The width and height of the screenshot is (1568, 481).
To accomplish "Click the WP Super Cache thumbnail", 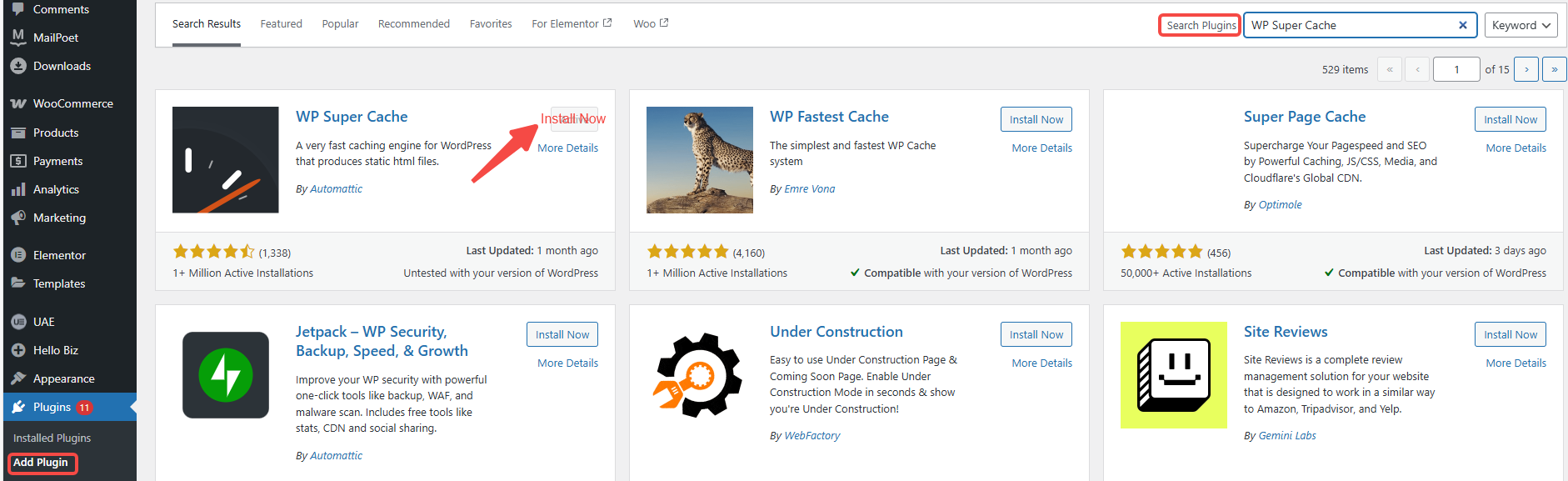I will click(225, 159).
